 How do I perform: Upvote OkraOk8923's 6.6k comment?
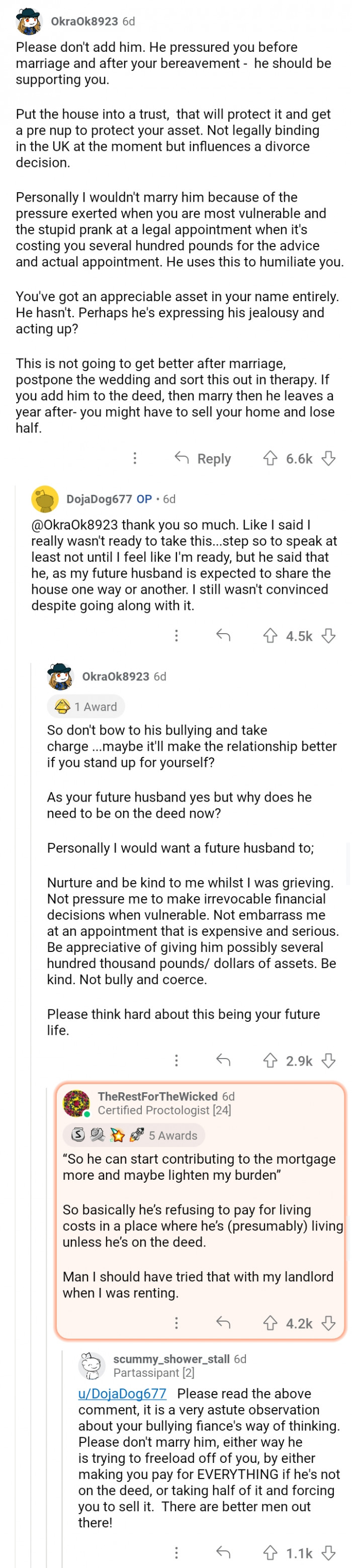270,458
